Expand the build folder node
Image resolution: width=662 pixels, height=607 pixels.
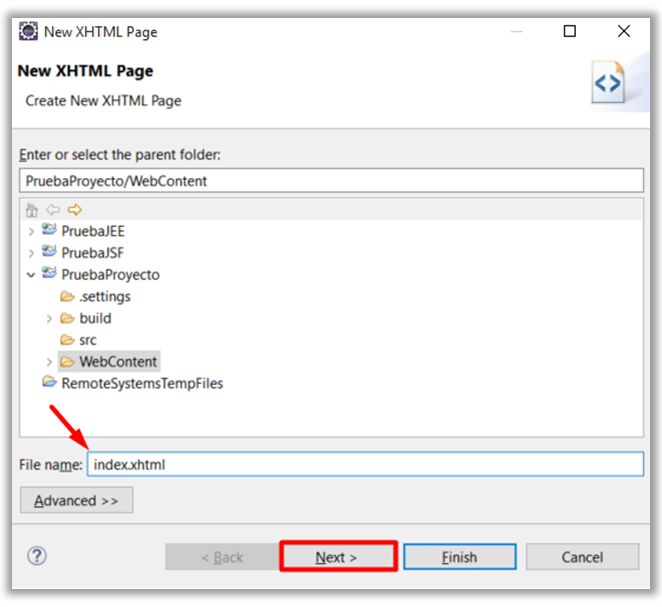49,319
